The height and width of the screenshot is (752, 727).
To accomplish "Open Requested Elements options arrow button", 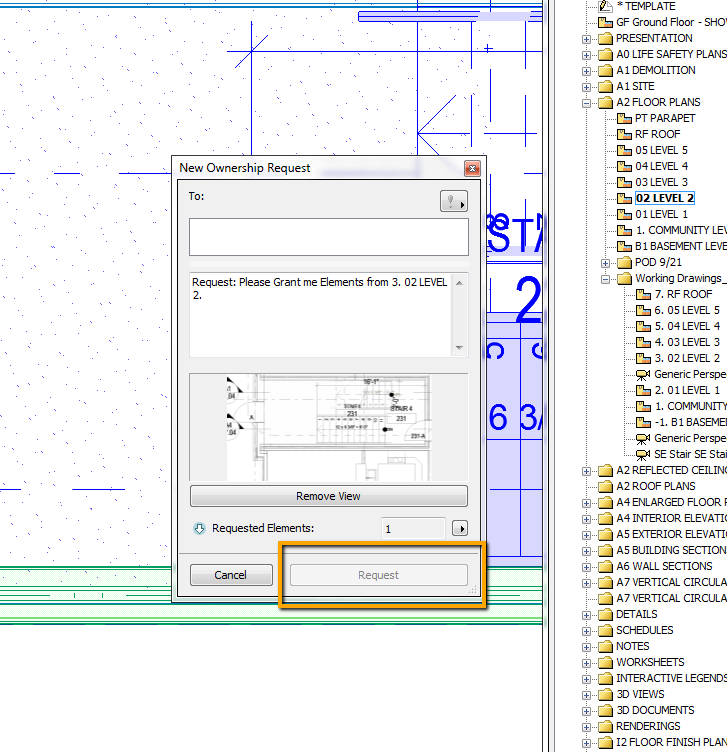I will tap(460, 529).
